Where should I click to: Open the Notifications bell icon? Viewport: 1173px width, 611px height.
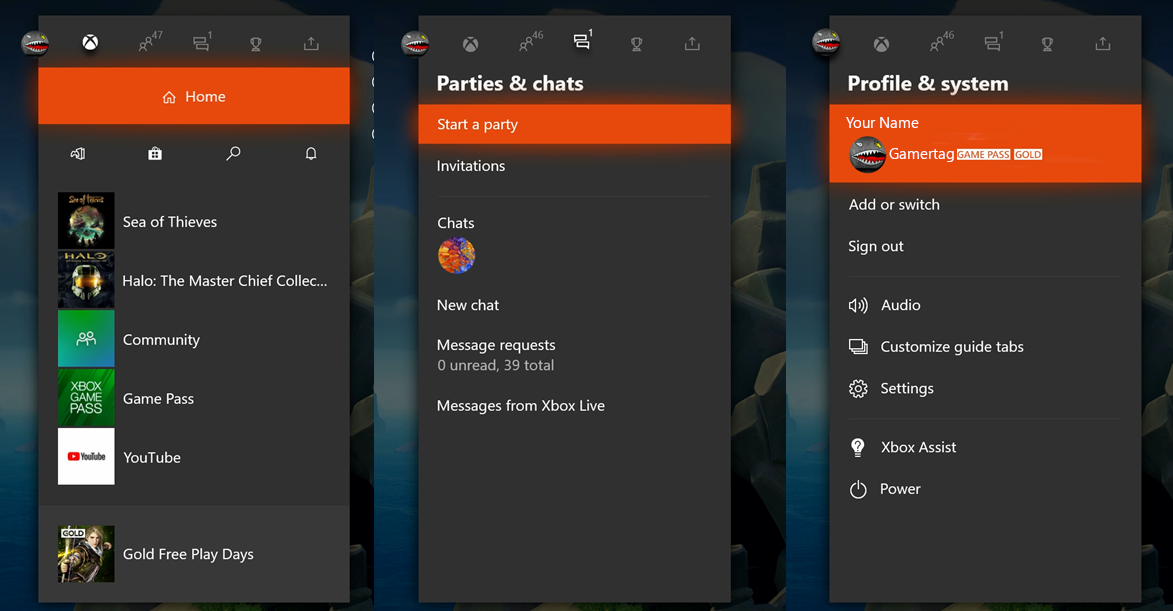311,153
